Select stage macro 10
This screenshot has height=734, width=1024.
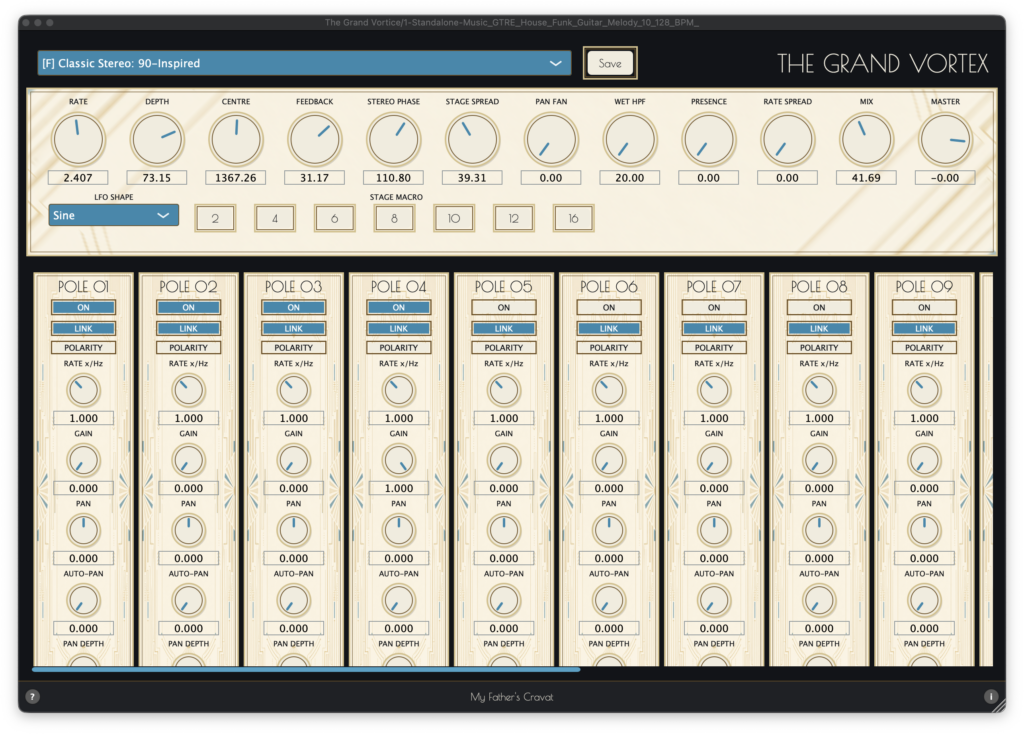coord(454,218)
